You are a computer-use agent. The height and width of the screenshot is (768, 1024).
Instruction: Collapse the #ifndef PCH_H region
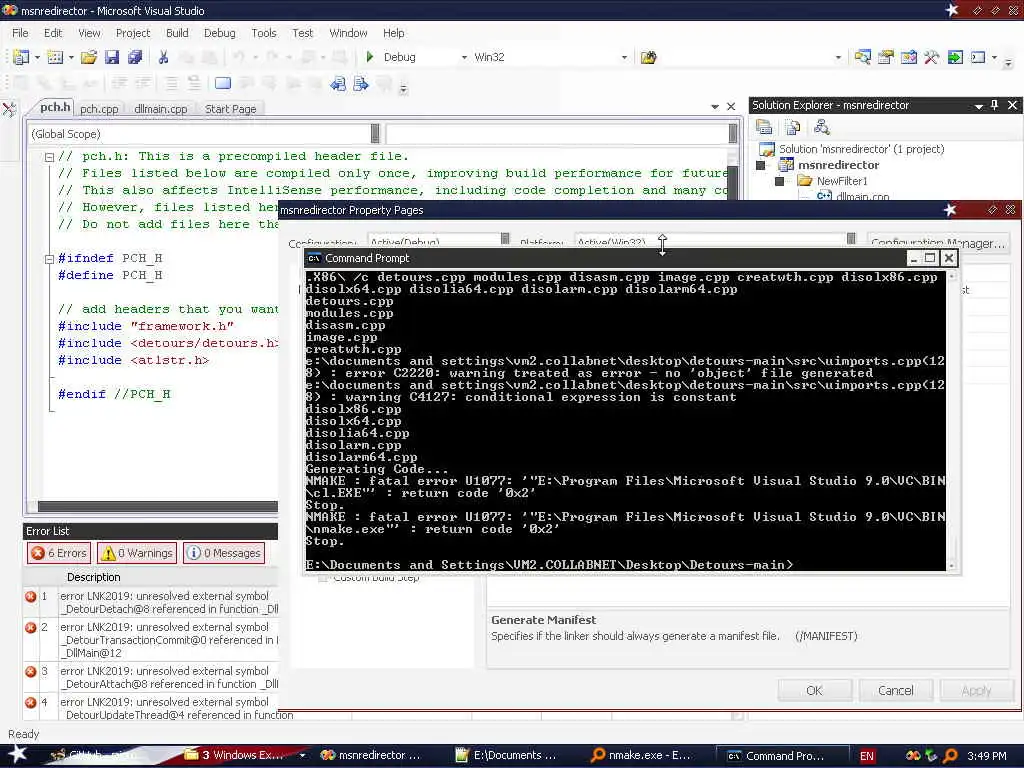[x=49, y=259]
